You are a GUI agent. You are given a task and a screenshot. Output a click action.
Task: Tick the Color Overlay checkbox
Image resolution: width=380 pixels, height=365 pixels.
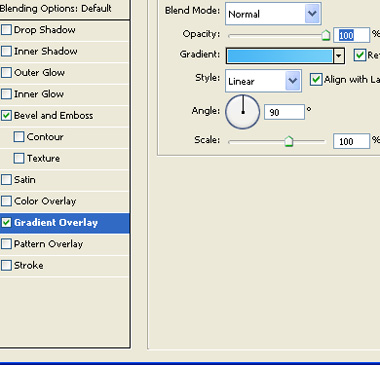6,201
